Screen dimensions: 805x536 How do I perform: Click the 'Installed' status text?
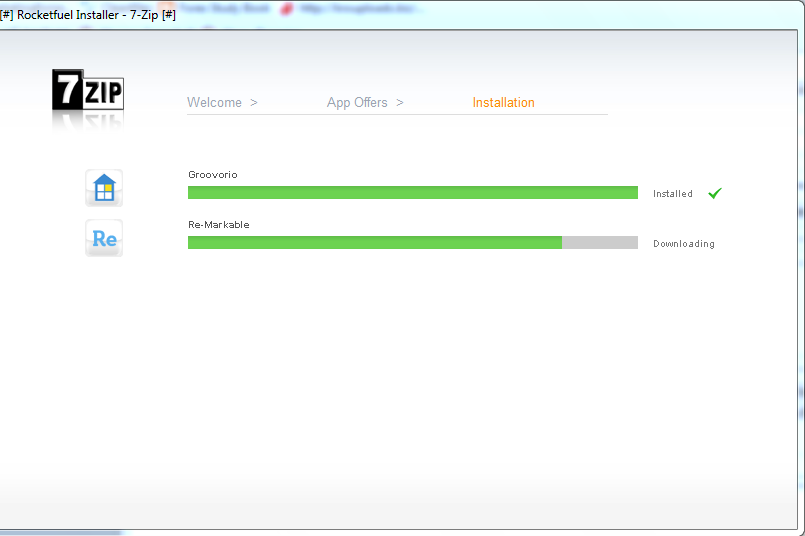[673, 194]
